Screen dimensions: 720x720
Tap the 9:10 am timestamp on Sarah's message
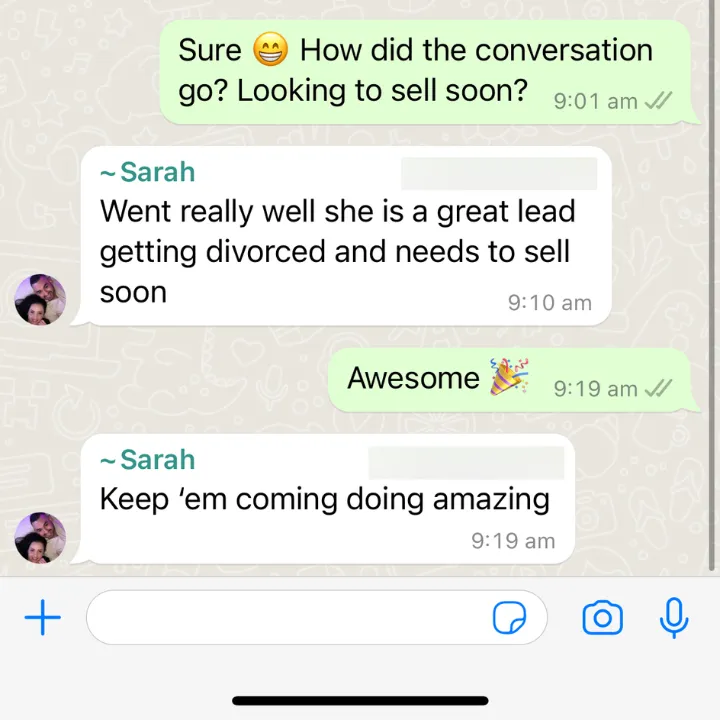(550, 303)
